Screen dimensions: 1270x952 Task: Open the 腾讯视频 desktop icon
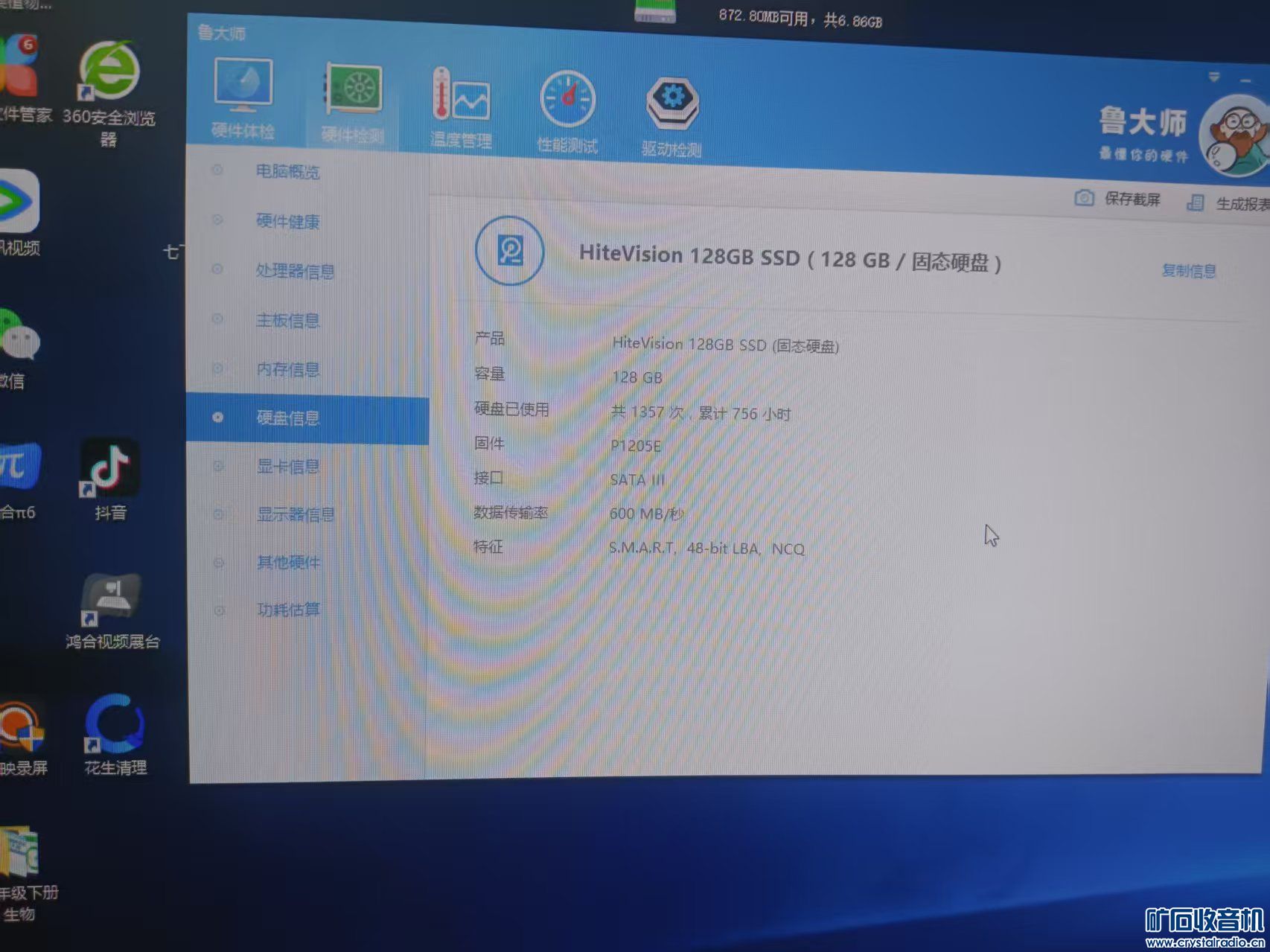19,213
